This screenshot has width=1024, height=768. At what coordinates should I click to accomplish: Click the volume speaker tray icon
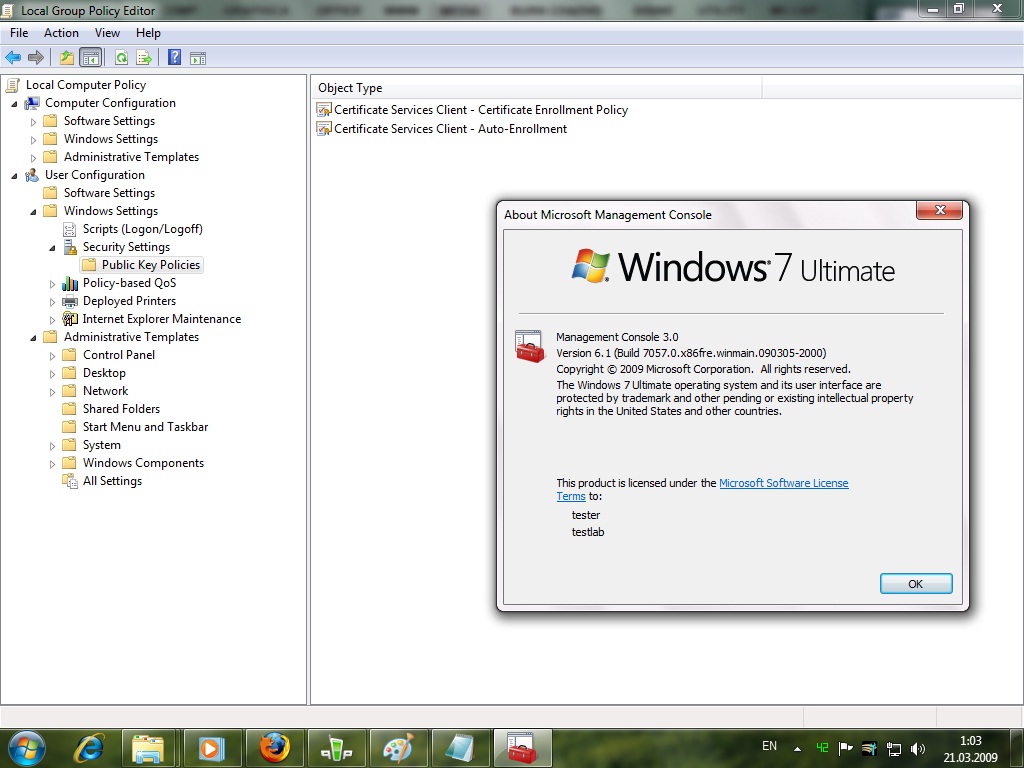(918, 748)
